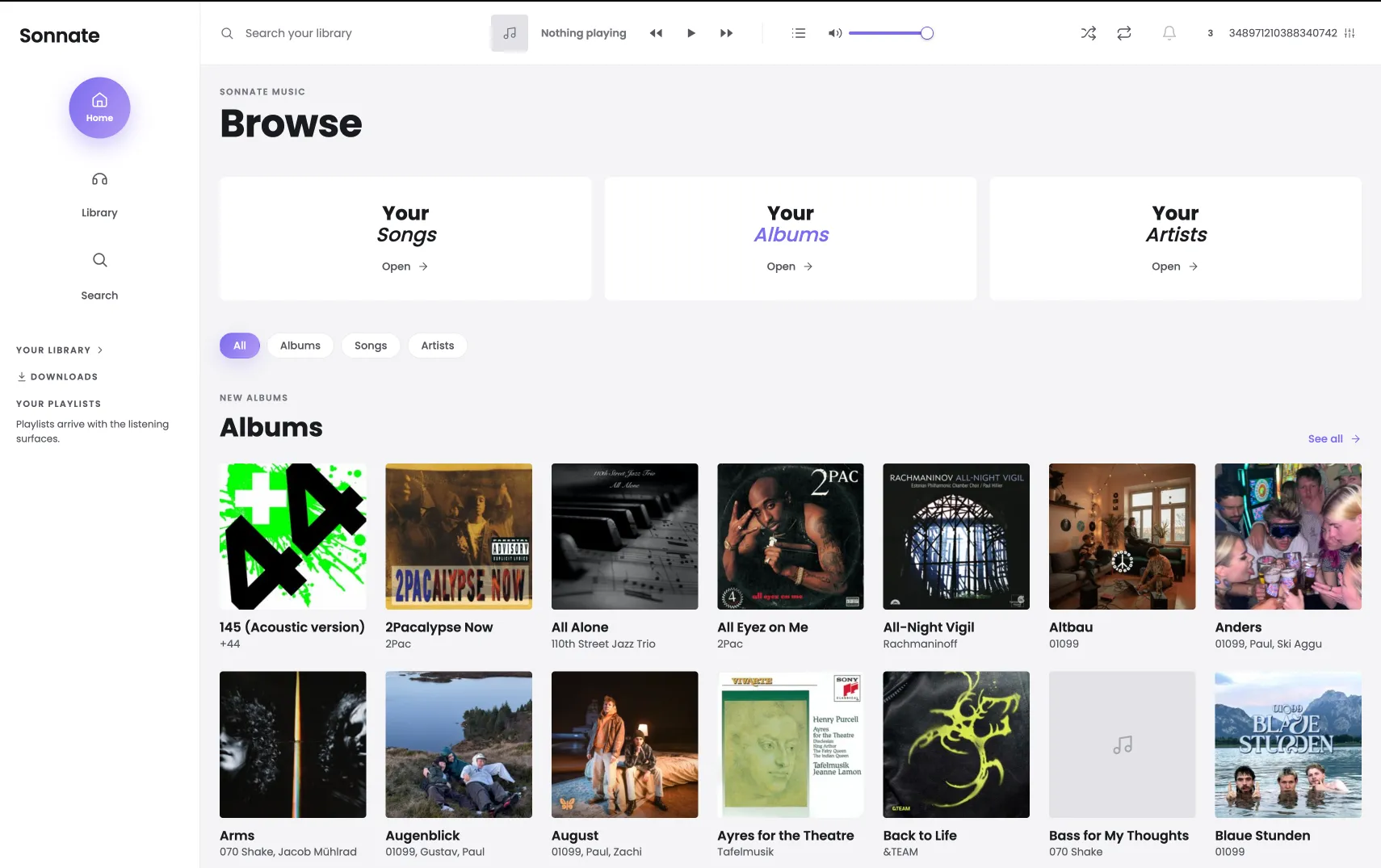Screen dimensions: 1381x868
Task: Mute audio with the speaker icon
Action: click(835, 33)
